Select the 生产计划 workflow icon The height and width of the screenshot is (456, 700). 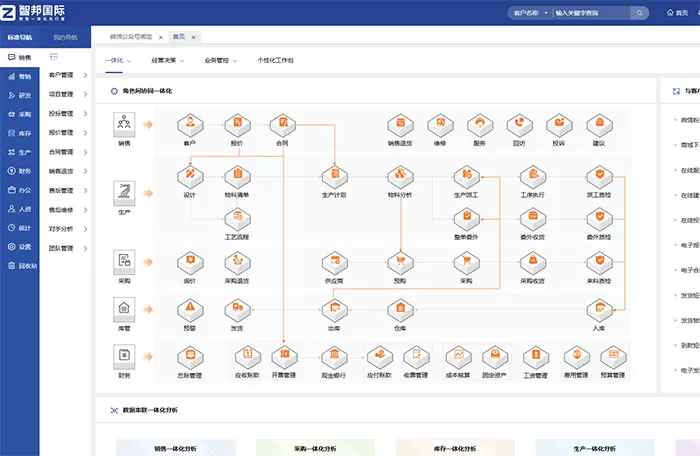click(x=334, y=176)
